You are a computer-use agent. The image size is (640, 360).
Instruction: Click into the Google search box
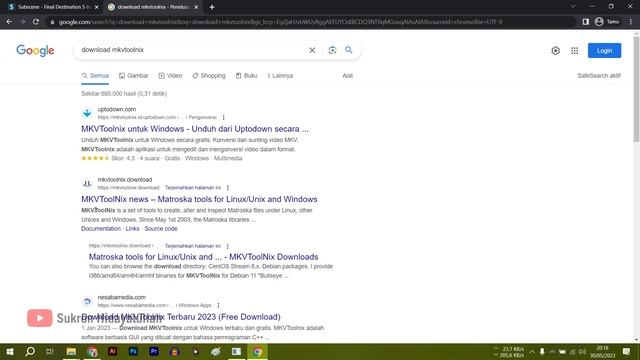pos(192,50)
